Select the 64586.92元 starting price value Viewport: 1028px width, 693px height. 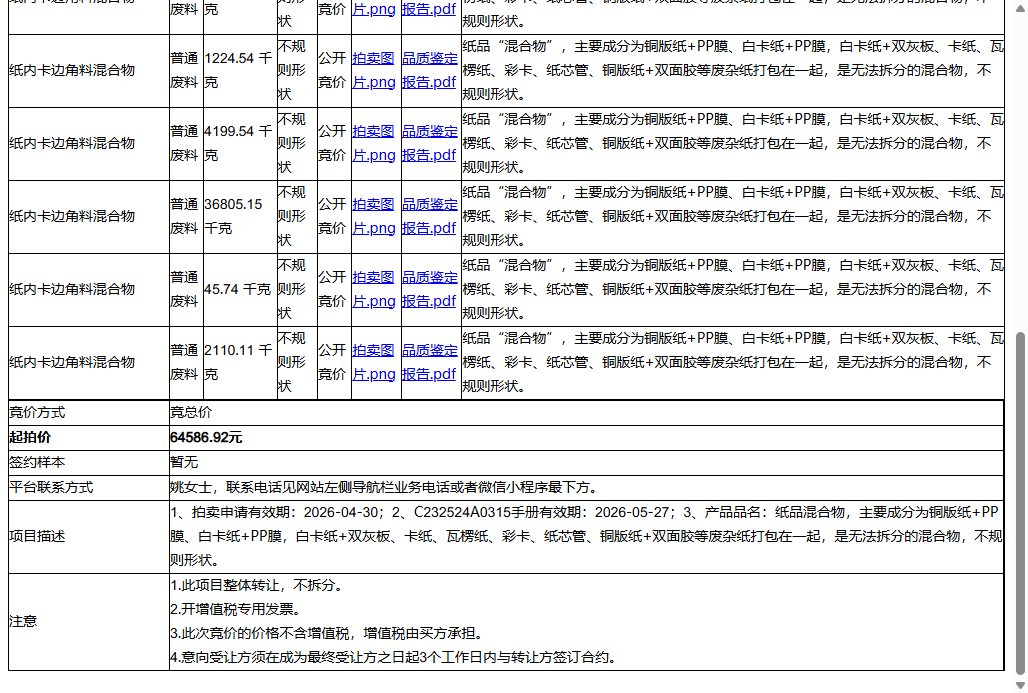[x=206, y=437]
